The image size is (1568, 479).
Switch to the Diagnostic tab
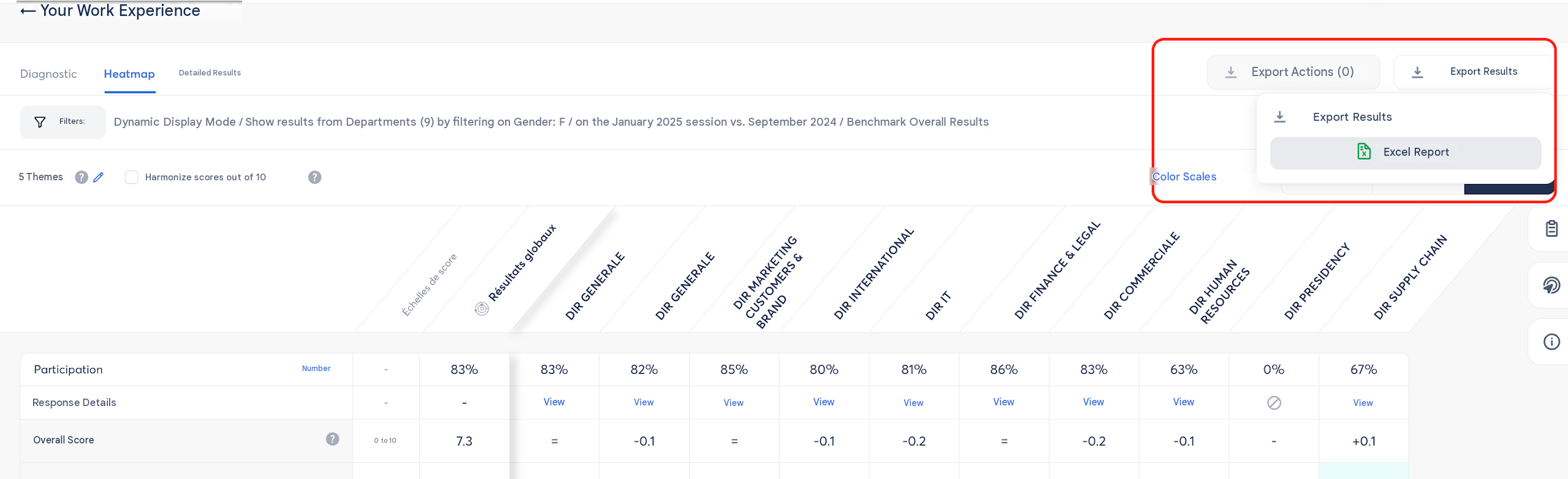coord(48,74)
